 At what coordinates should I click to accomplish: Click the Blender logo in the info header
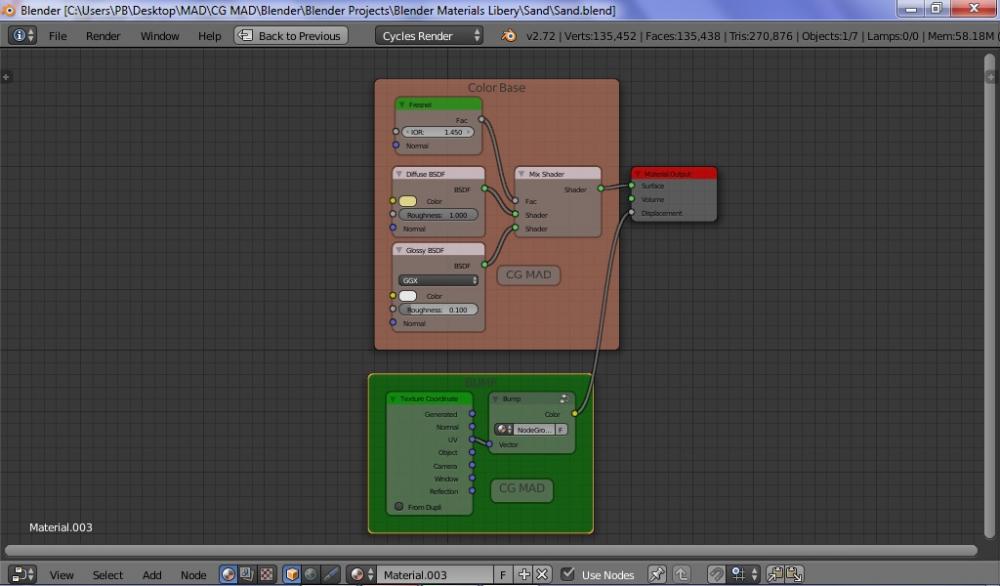[x=509, y=36]
